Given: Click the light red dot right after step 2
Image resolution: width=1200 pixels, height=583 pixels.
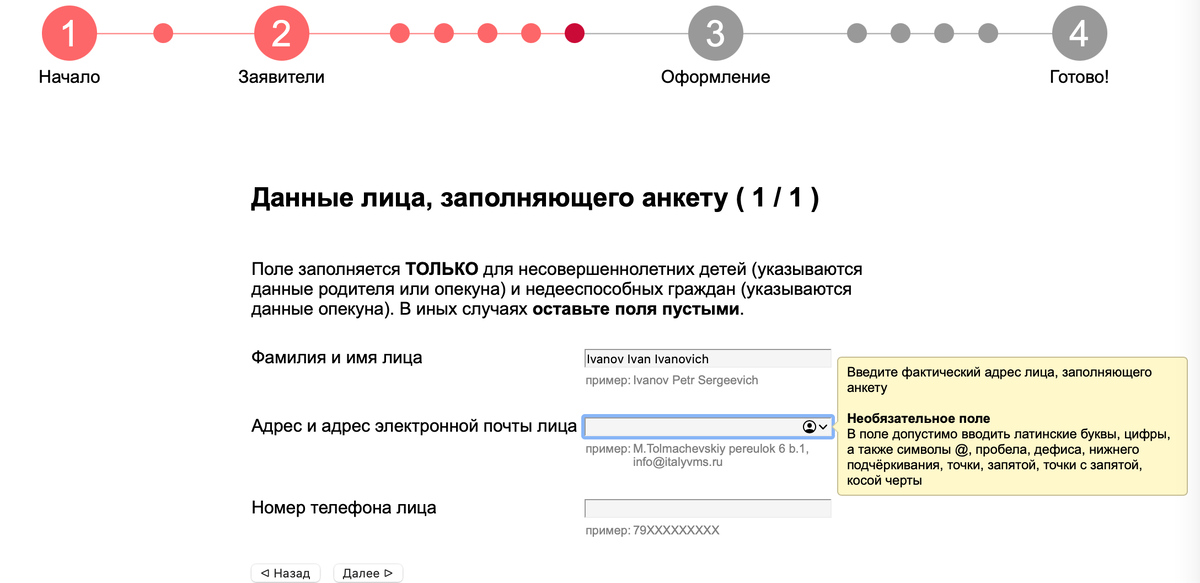Looking at the screenshot, I should pyautogui.click(x=400, y=33).
